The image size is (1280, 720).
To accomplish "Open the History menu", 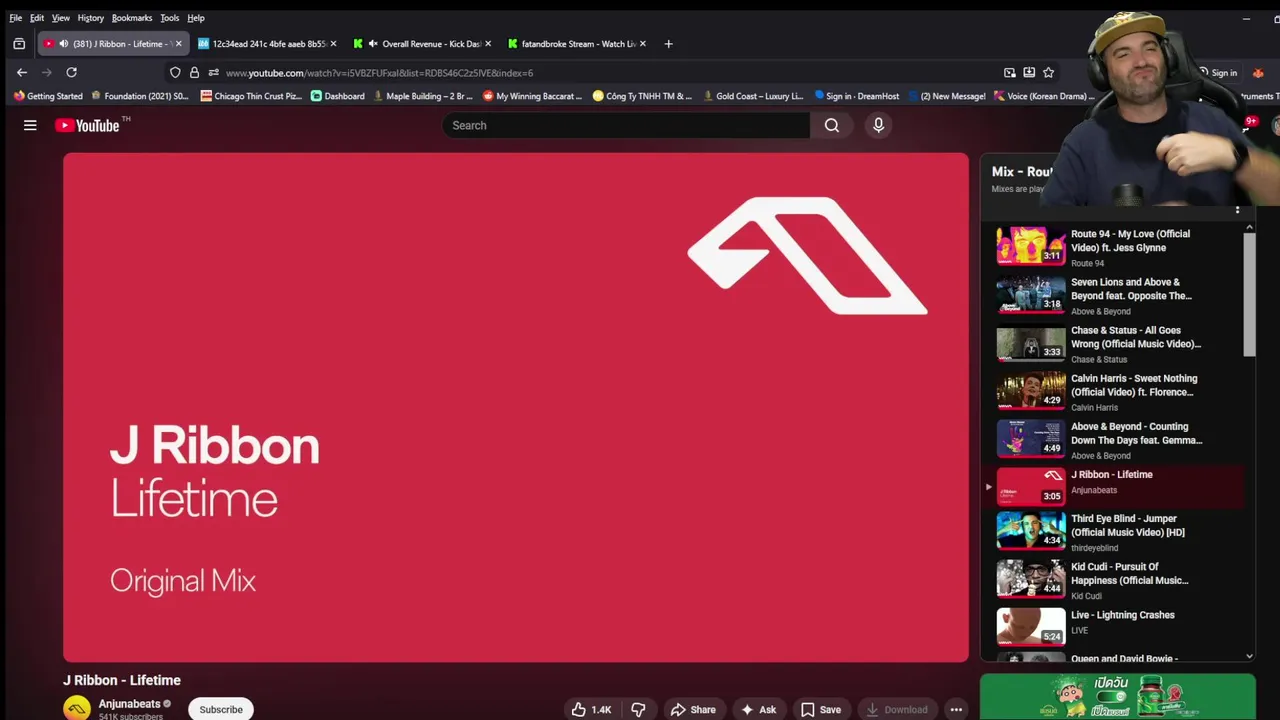I will 91,18.
